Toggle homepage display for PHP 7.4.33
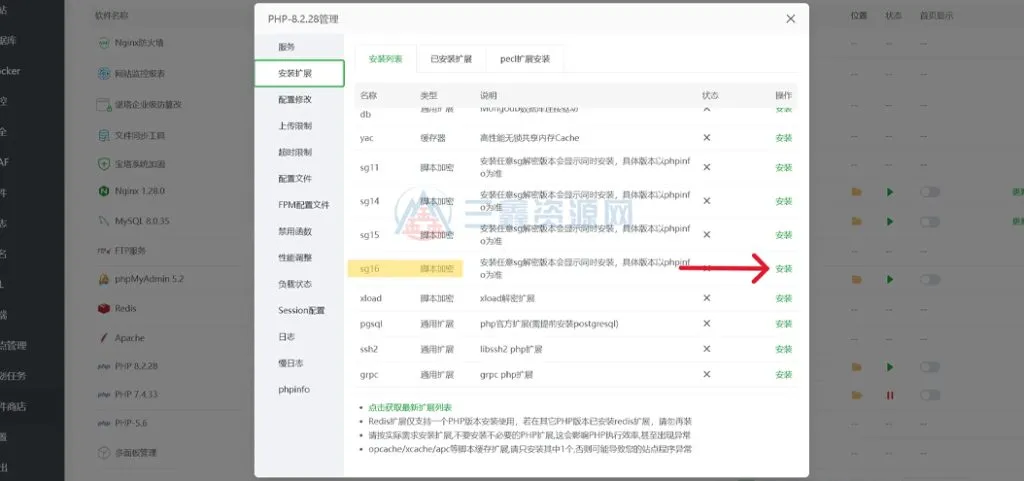1024x481 pixels. 930,395
